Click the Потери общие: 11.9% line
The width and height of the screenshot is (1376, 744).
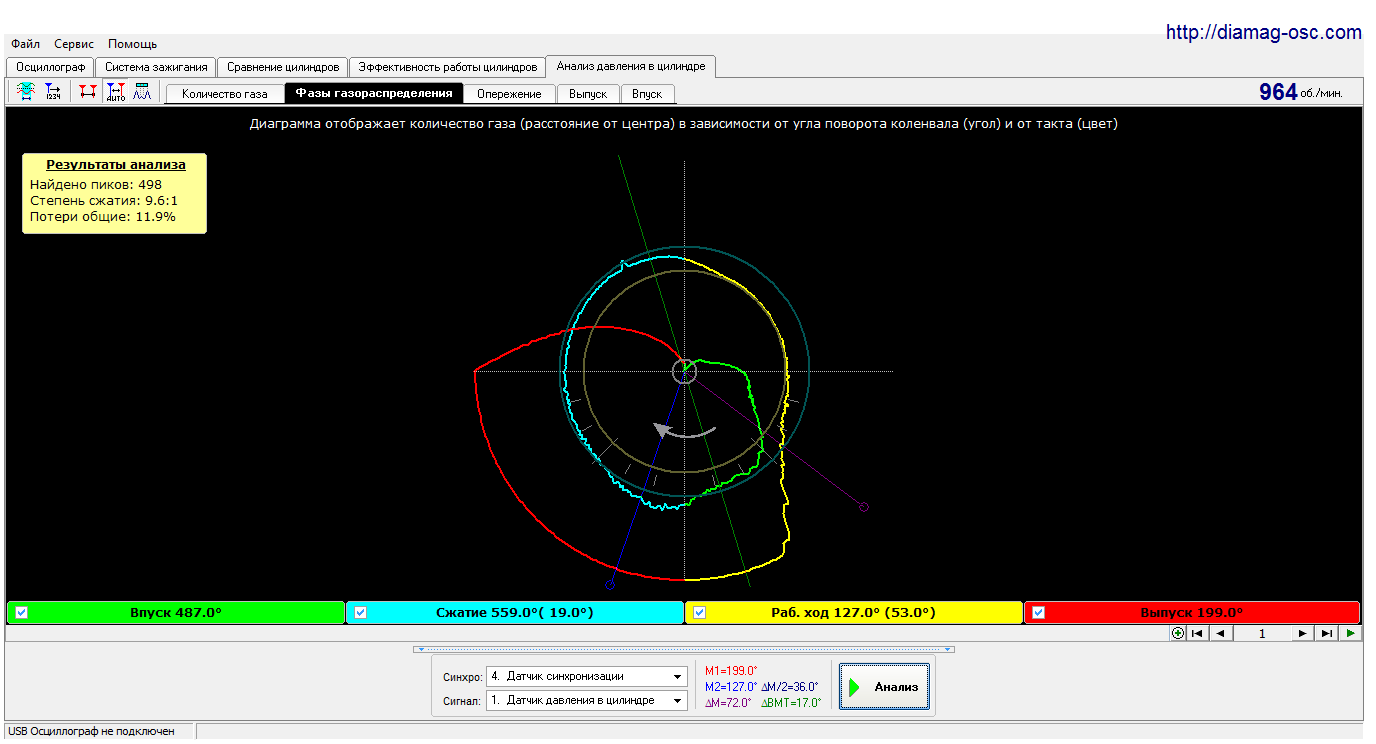pyautogui.click(x=103, y=216)
